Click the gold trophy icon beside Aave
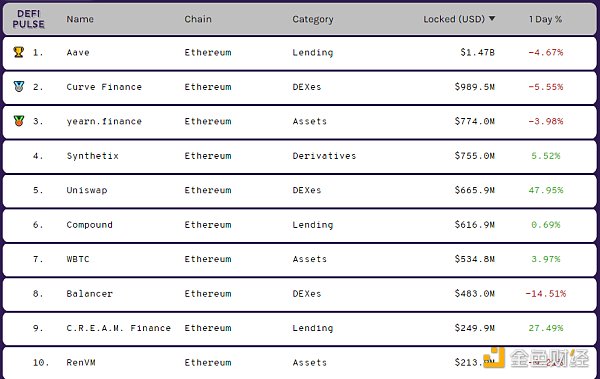 pos(19,52)
